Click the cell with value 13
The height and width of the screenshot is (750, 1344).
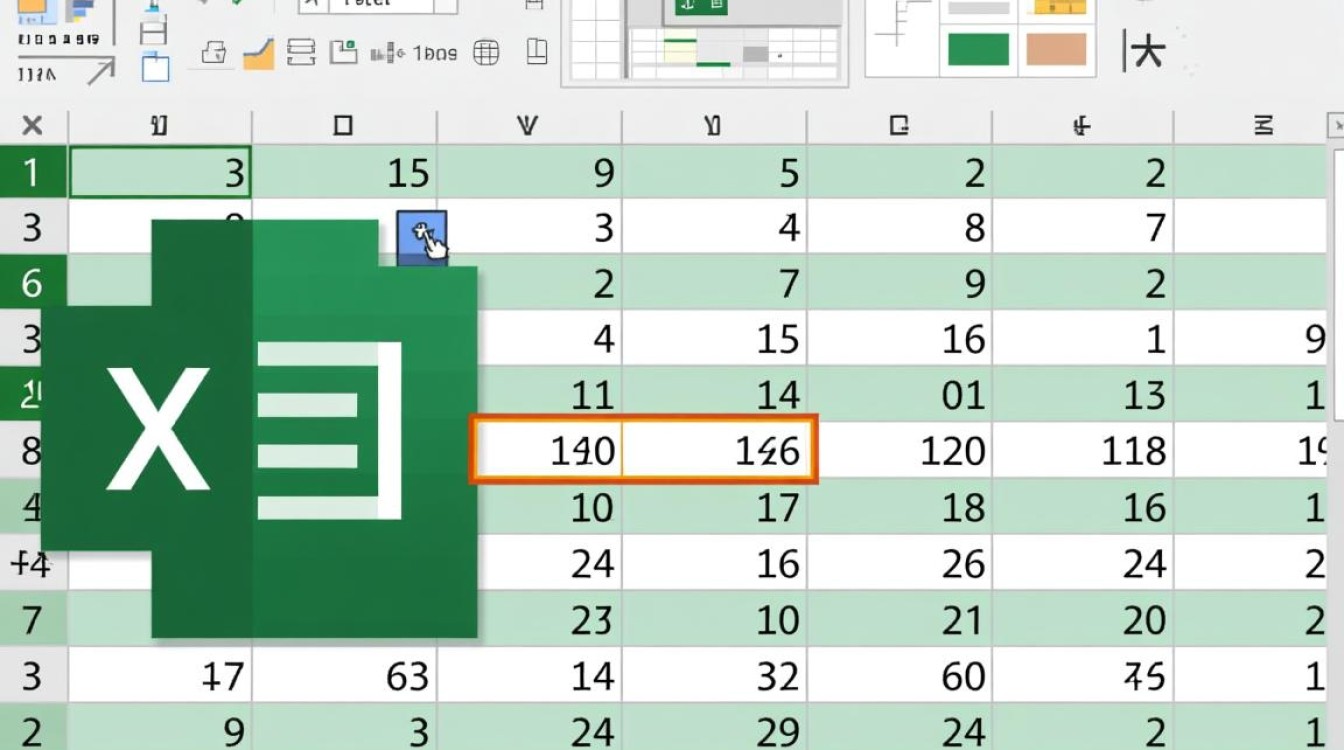pyautogui.click(x=1083, y=395)
